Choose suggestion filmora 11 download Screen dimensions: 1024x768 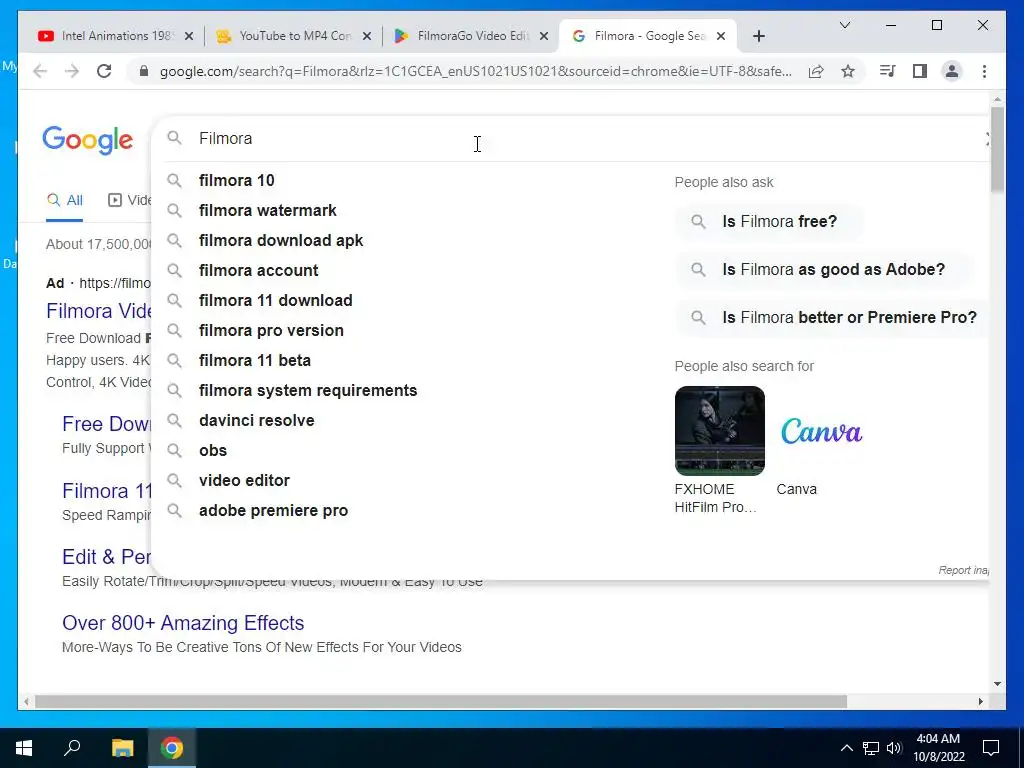(276, 300)
